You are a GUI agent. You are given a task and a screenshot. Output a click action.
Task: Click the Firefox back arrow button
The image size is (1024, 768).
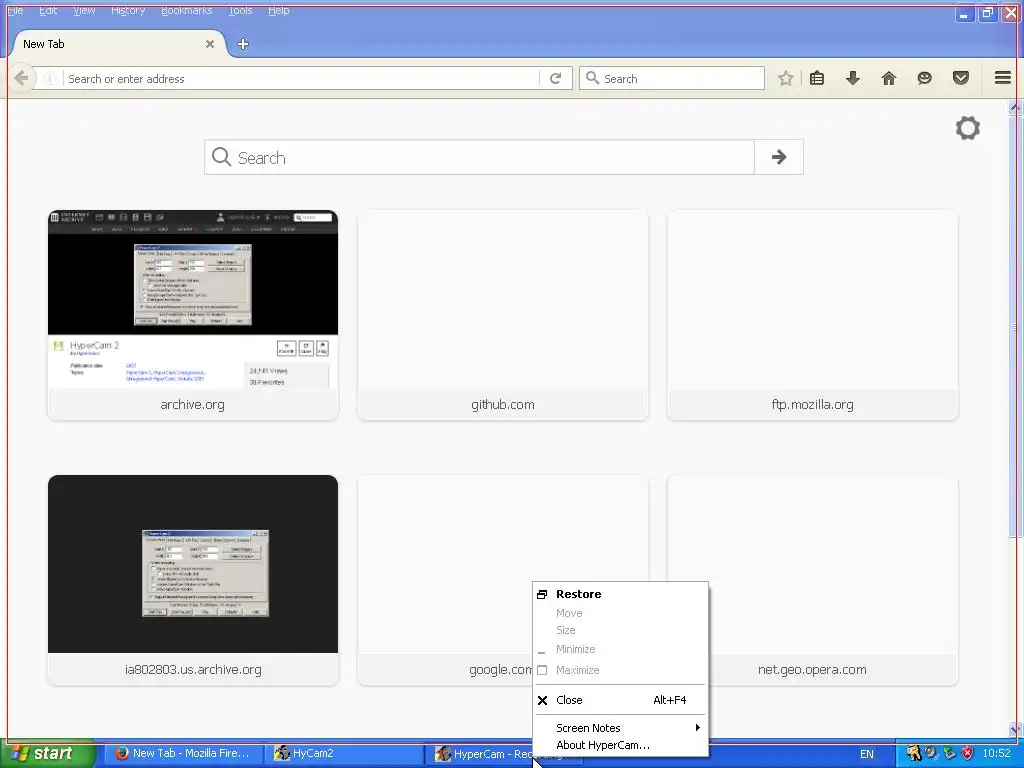point(22,78)
